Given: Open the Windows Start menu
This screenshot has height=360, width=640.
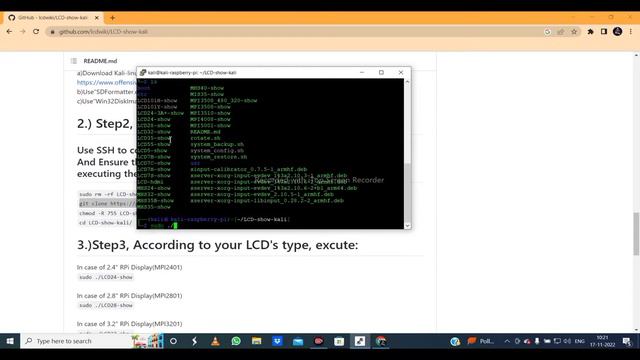Looking at the screenshot, I should [10, 341].
